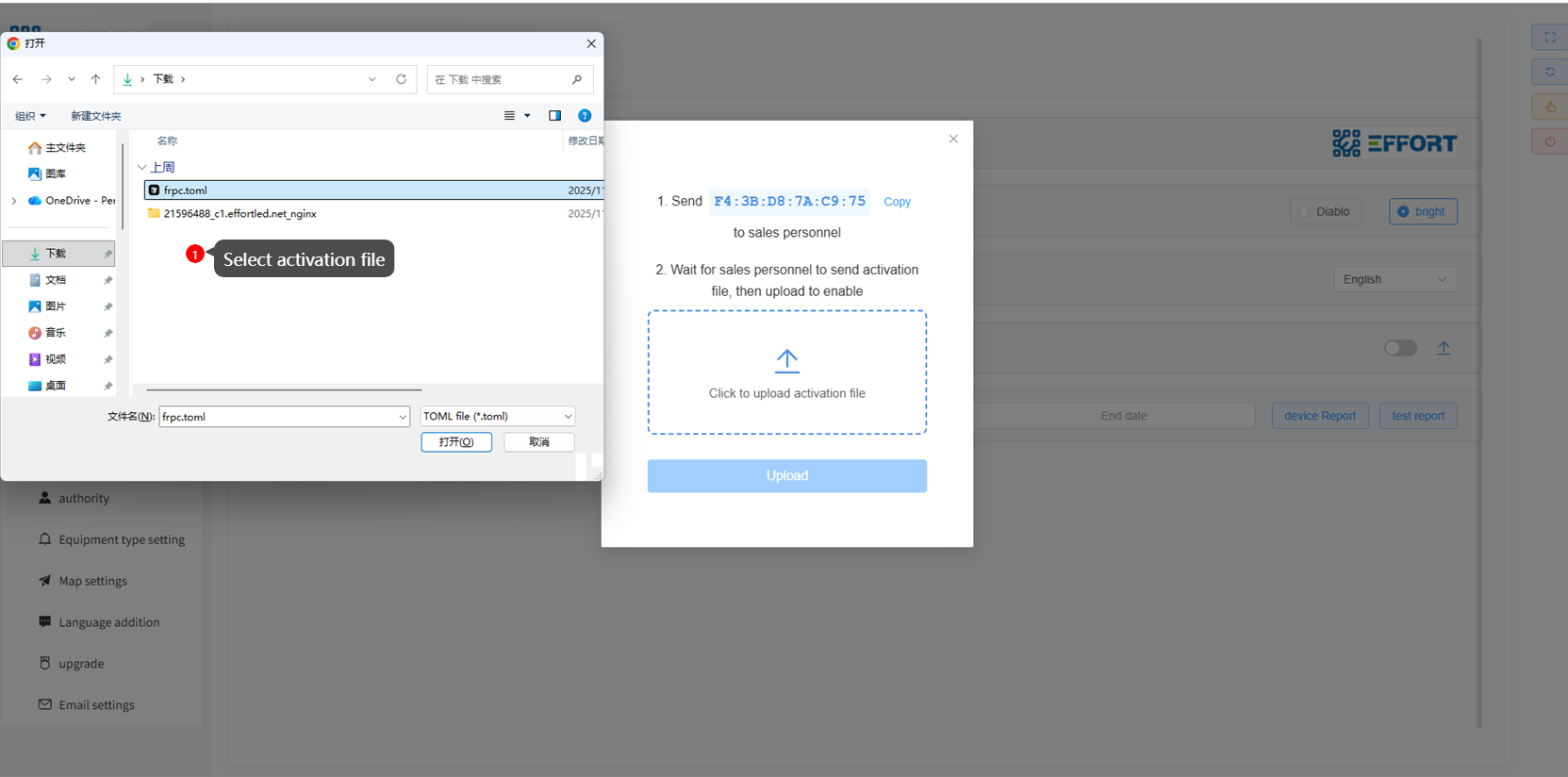Collapse the 上周 file group
1568x777 pixels.
pos(142,168)
